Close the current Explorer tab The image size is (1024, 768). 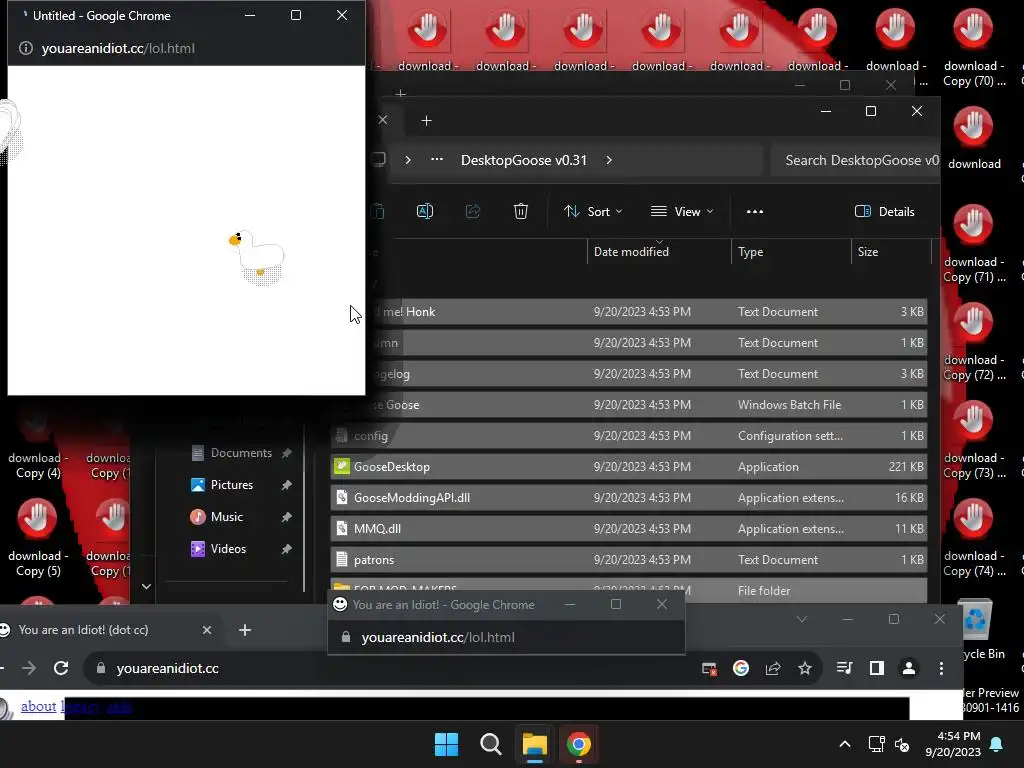383,120
